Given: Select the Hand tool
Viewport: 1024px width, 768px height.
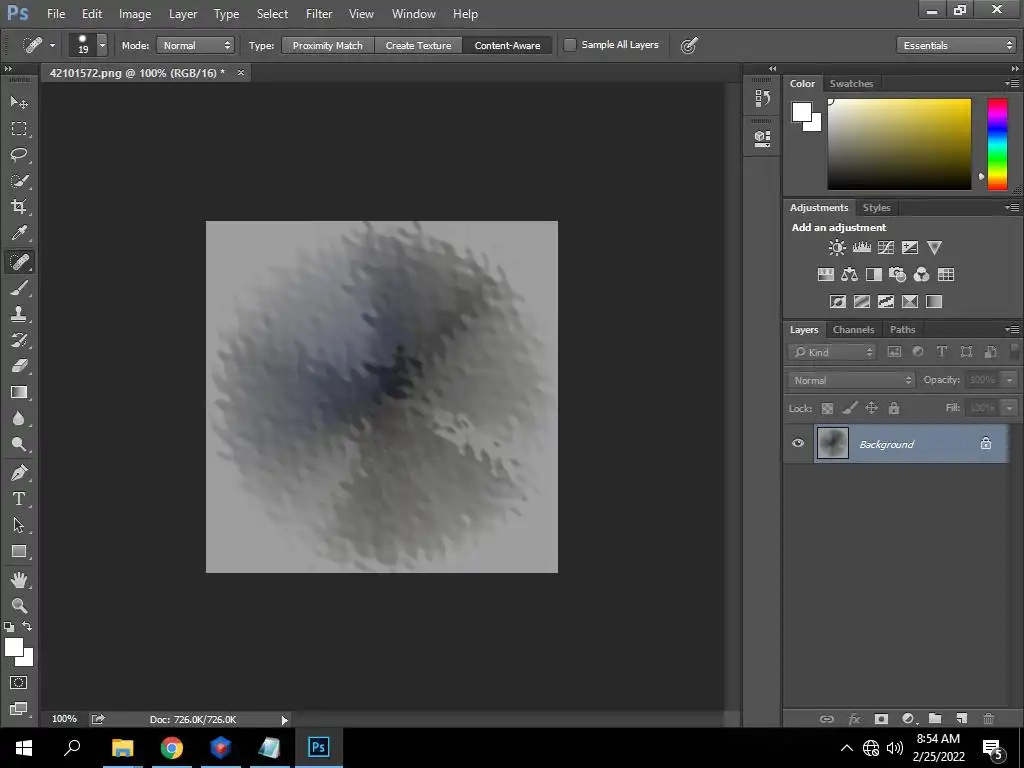Looking at the screenshot, I should 19,580.
